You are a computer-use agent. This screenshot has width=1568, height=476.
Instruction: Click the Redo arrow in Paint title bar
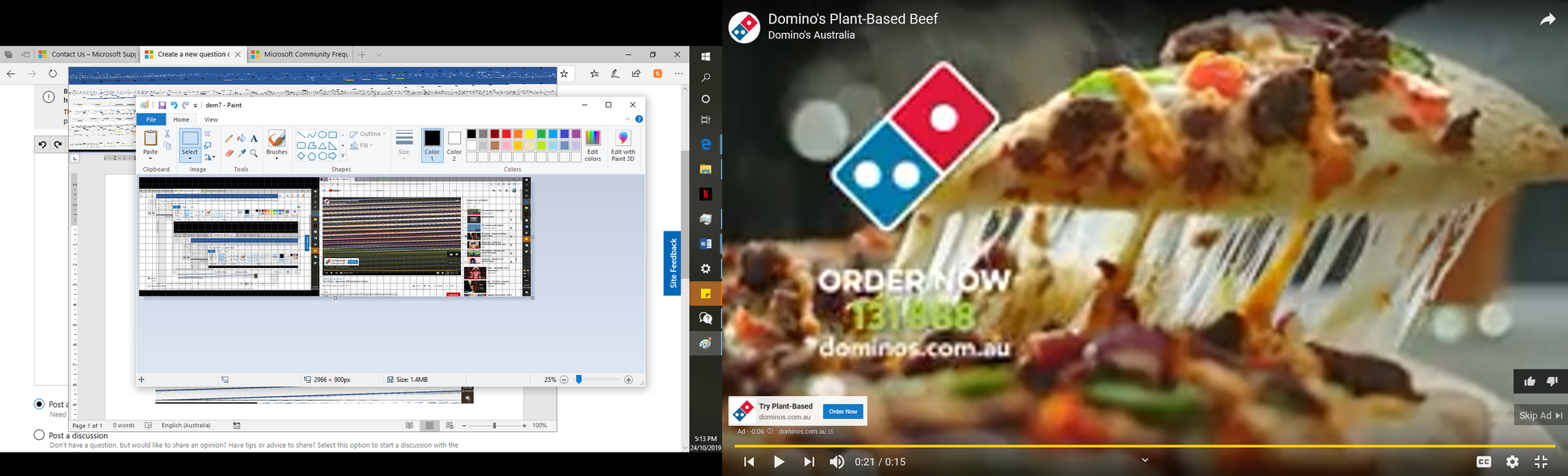pos(185,105)
